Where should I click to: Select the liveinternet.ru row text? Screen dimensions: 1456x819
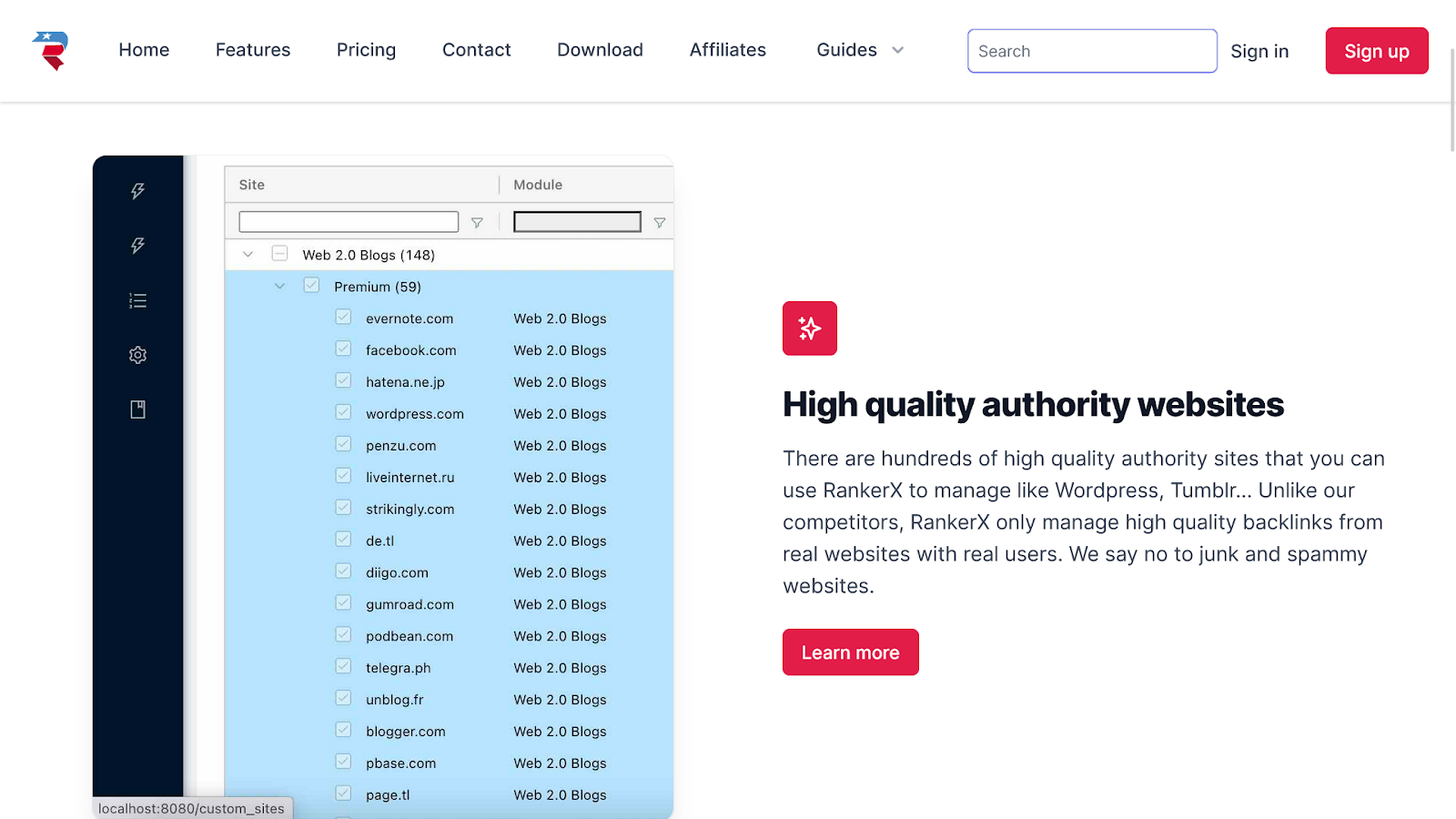click(409, 478)
